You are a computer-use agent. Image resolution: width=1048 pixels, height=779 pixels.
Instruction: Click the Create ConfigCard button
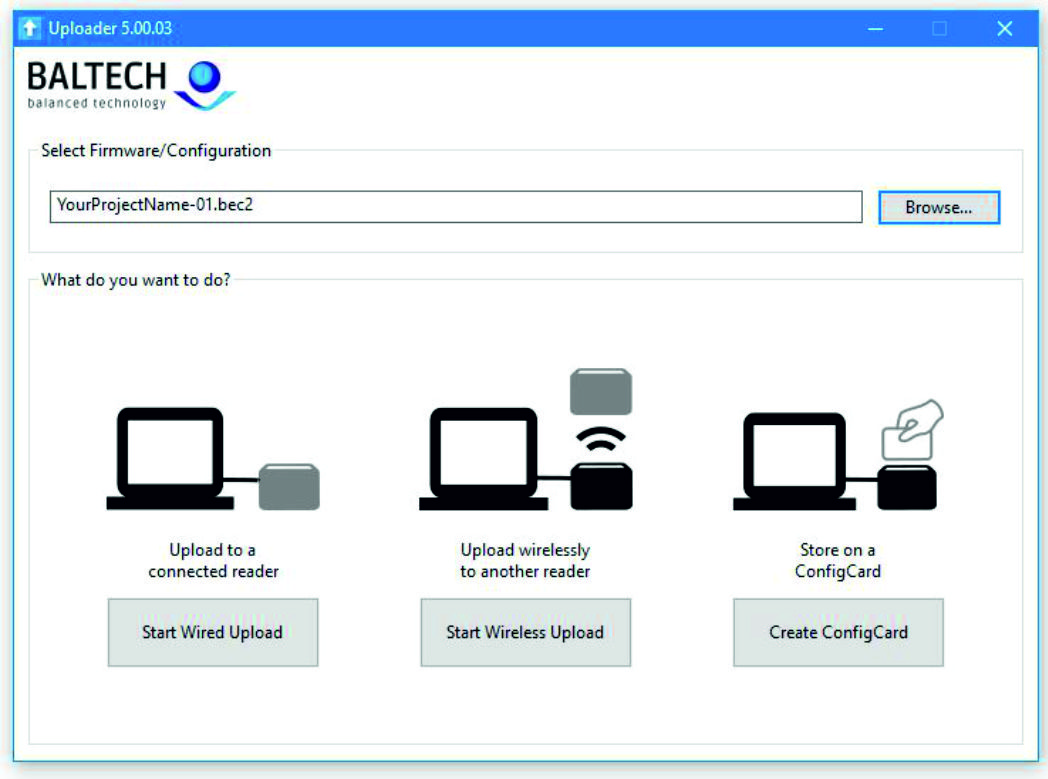(838, 632)
